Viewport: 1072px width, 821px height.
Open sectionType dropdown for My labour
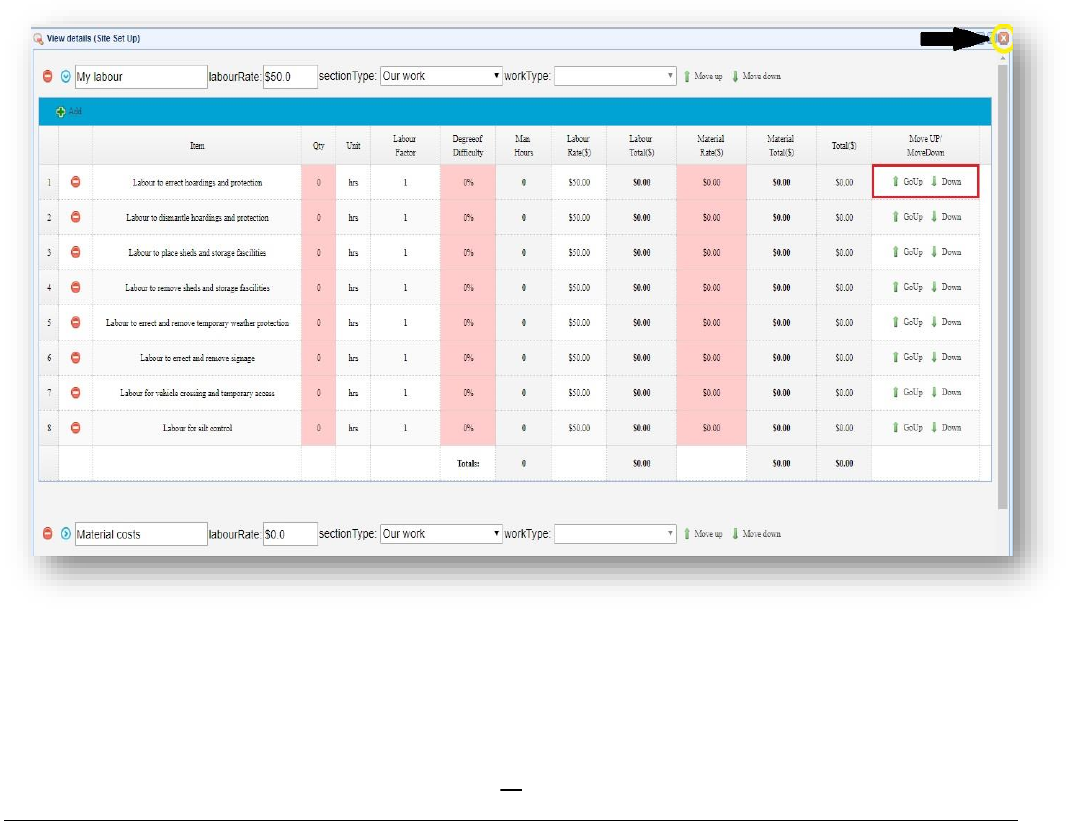coord(441,76)
